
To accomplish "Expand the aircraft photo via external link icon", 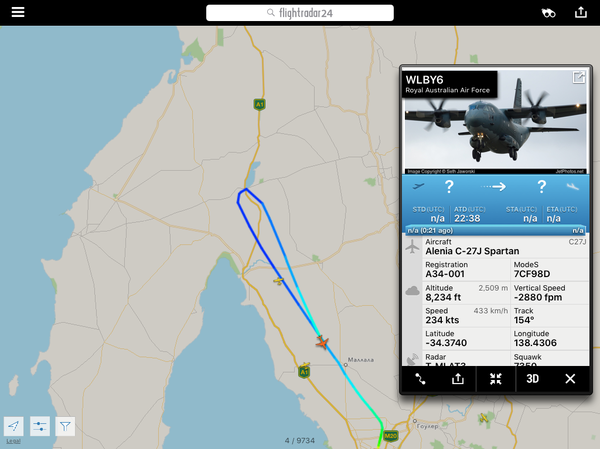I will [579, 77].
